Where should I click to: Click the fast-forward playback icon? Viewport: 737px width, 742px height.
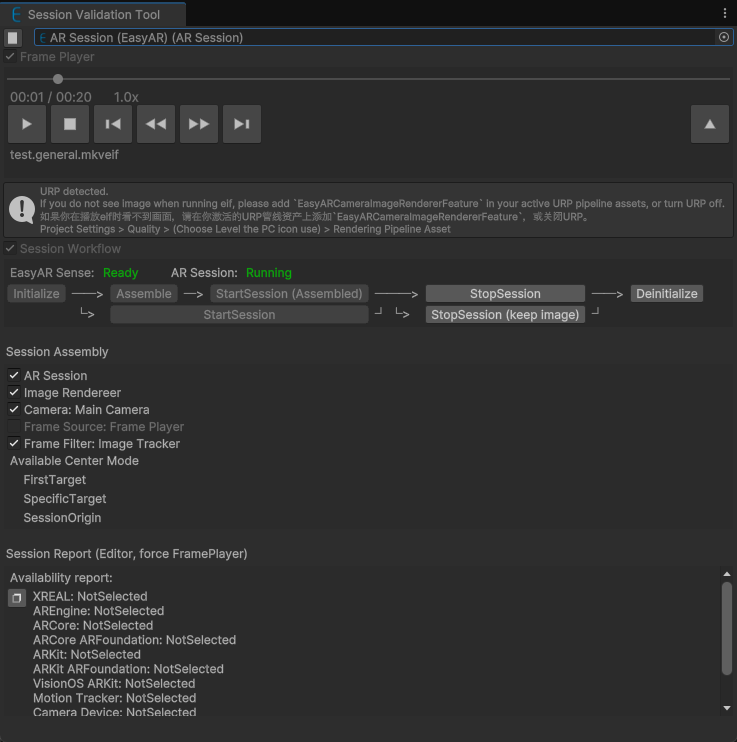[x=199, y=124]
